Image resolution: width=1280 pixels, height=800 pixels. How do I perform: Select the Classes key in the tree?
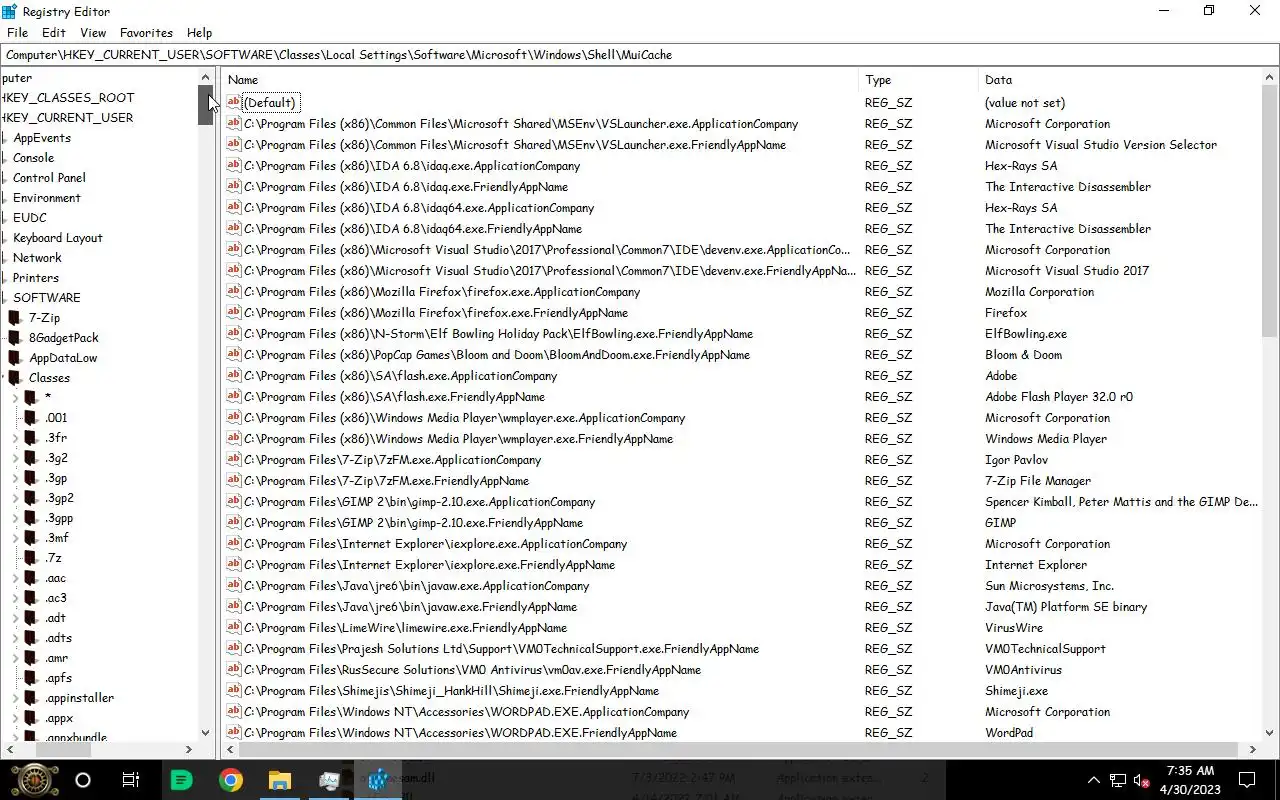click(49, 377)
